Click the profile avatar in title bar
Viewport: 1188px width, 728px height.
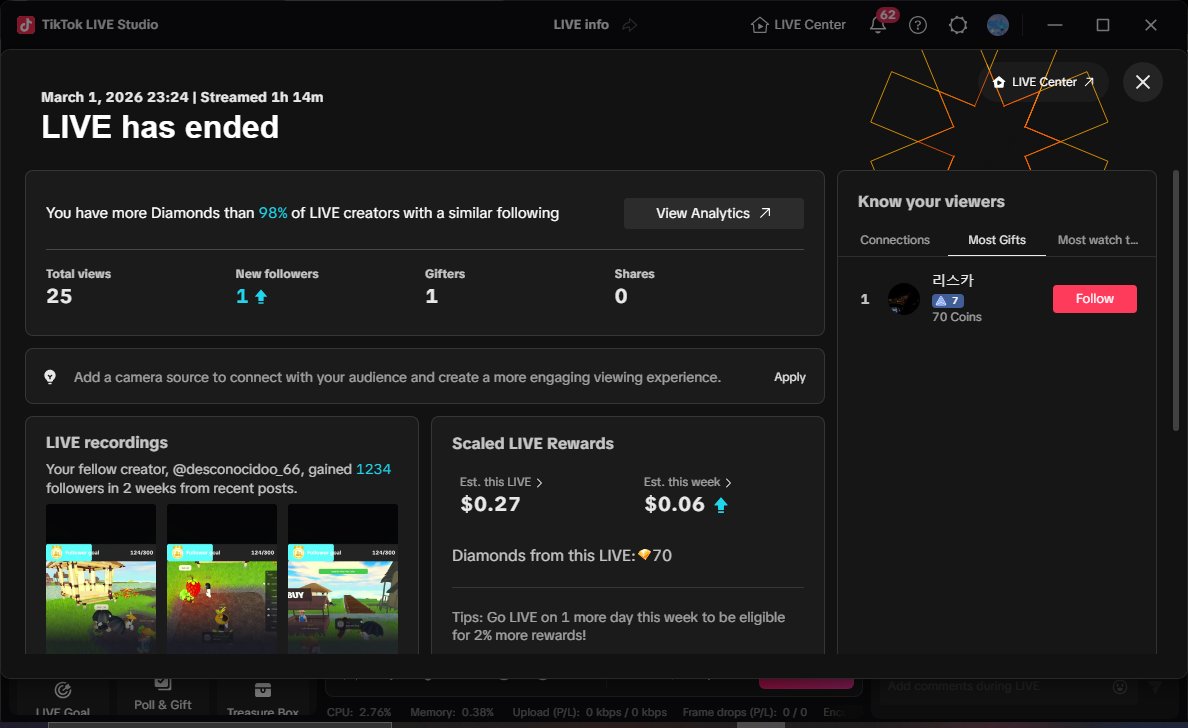pos(998,25)
